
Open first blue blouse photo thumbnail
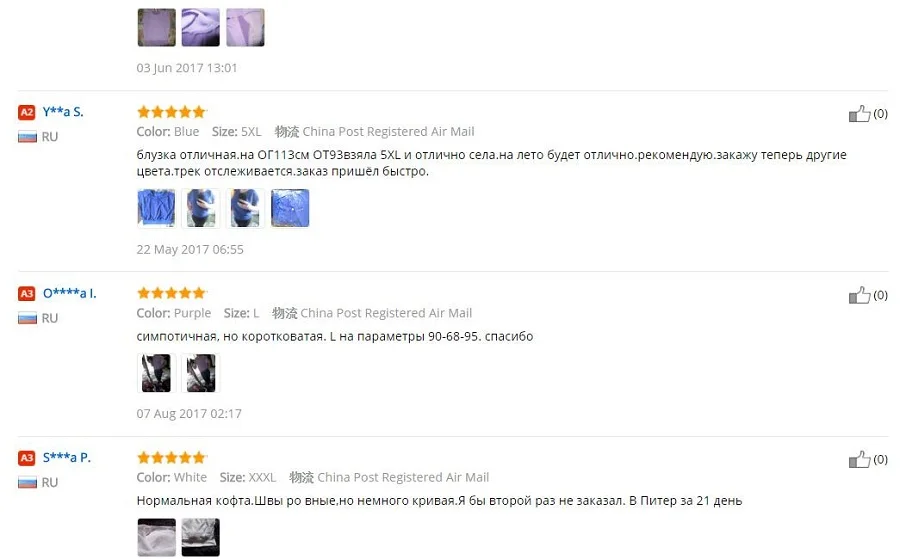[156, 208]
